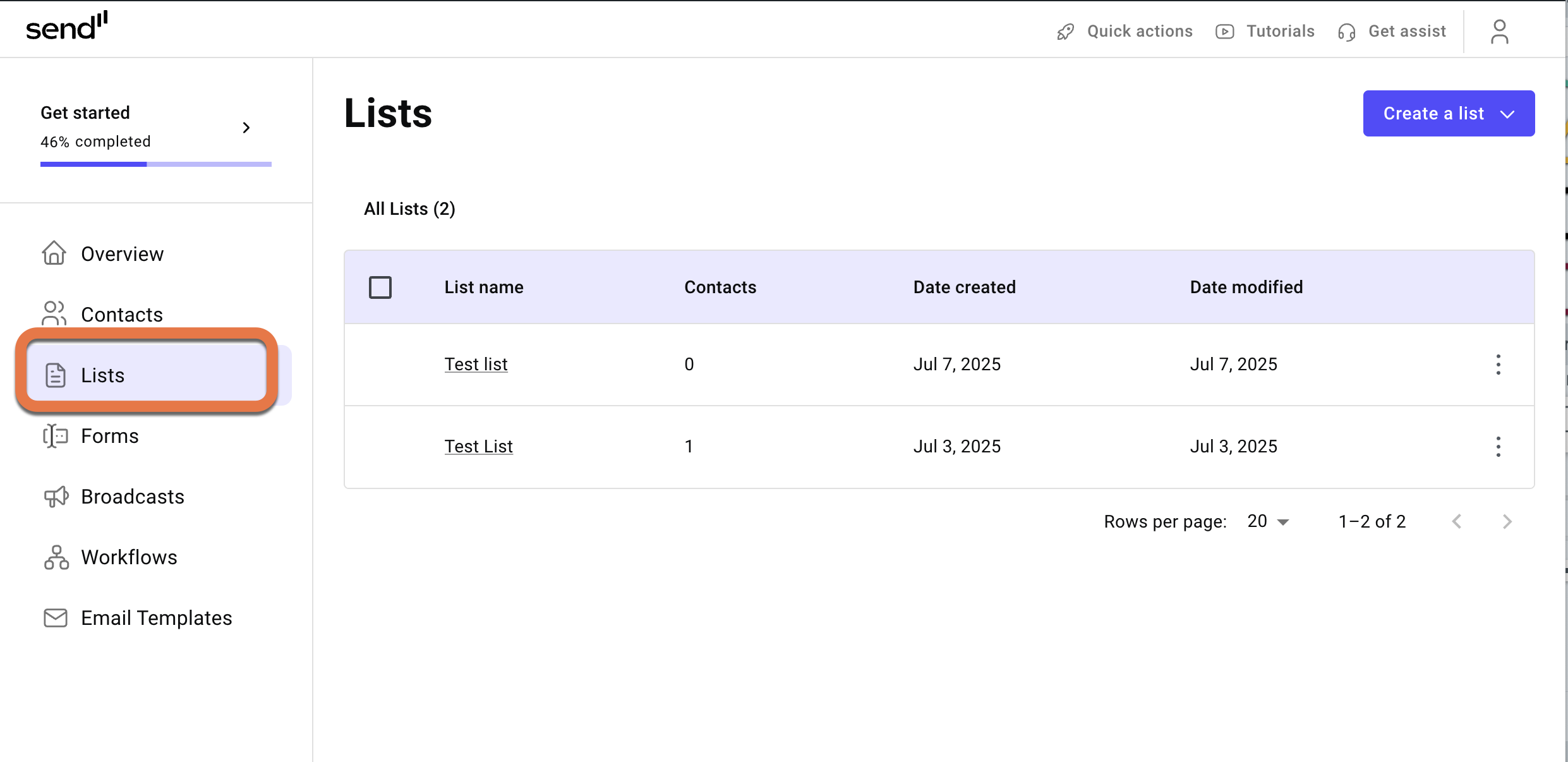Screen dimensions: 1568x762
Task: Click the Get assist headset icon
Action: (1347, 32)
